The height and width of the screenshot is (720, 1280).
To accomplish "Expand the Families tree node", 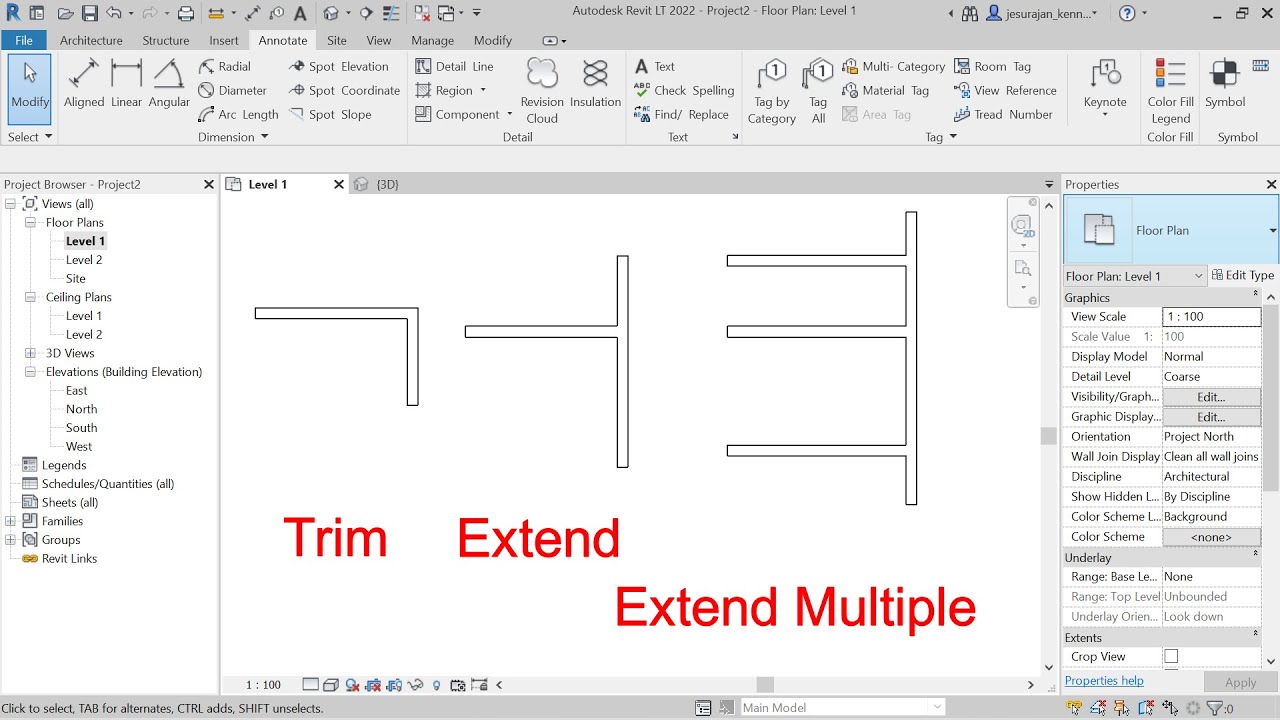I will [x=10, y=521].
